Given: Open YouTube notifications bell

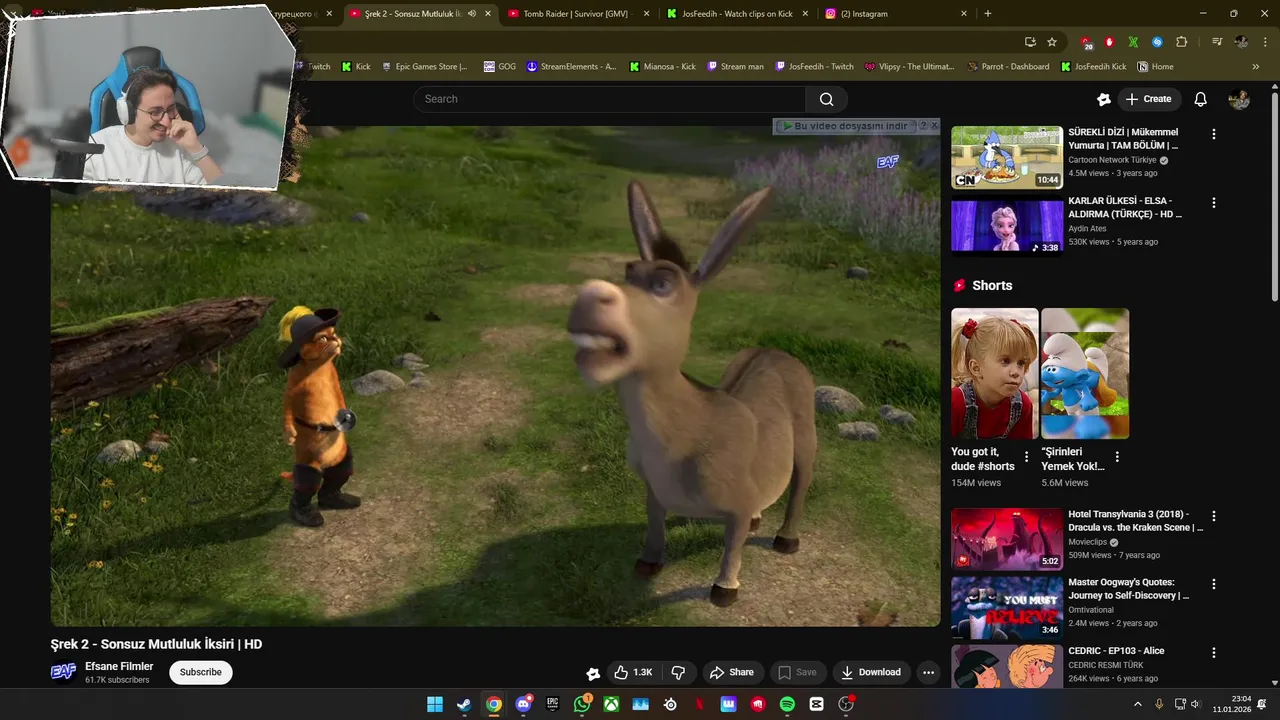Looking at the screenshot, I should coord(1201,99).
